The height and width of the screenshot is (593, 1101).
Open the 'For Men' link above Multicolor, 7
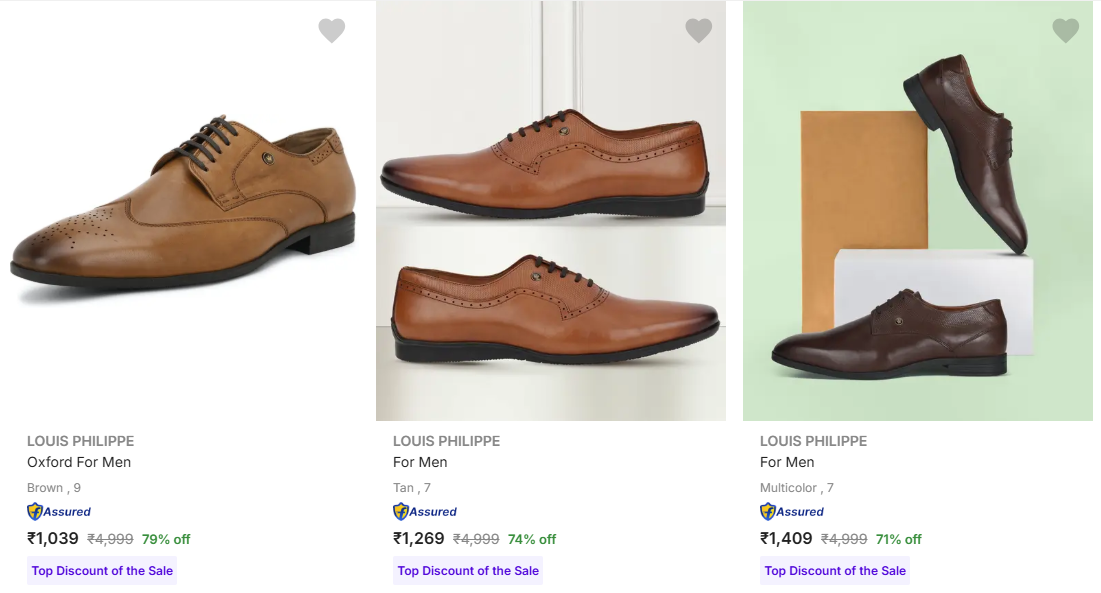point(787,462)
